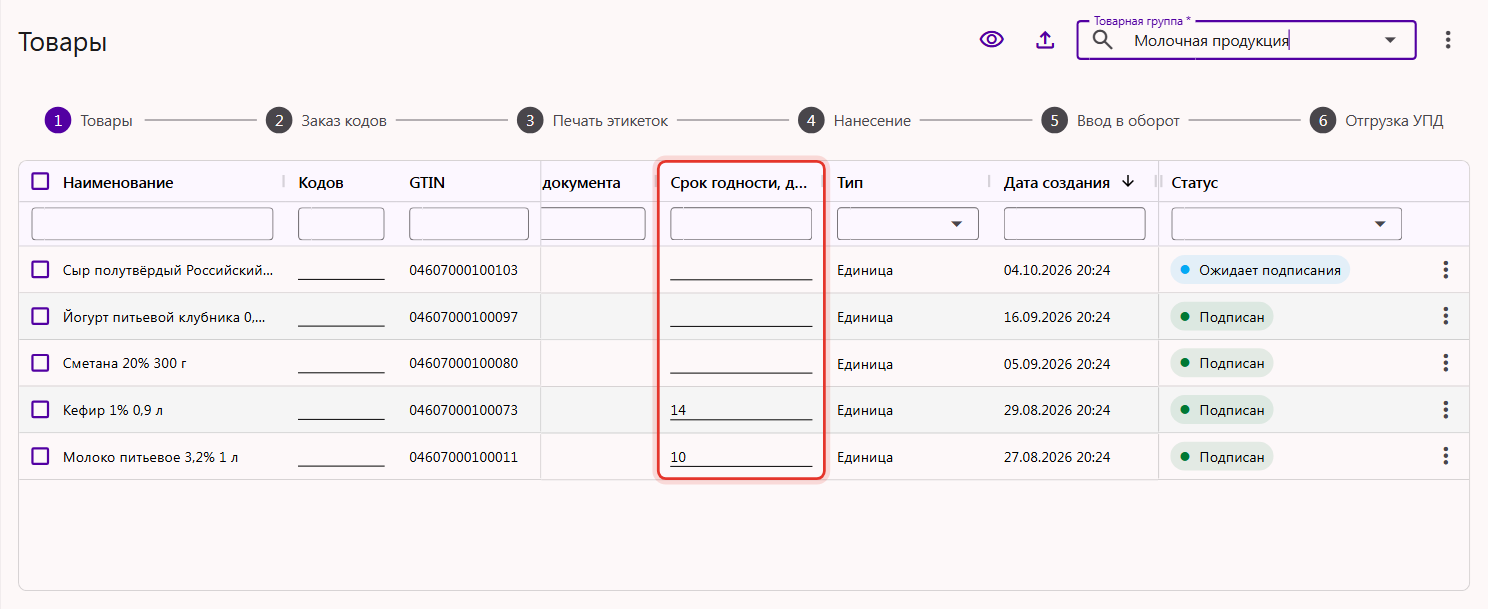This screenshot has width=1488, height=609.
Task: Focus the GTIN filter input field
Action: (x=469, y=224)
